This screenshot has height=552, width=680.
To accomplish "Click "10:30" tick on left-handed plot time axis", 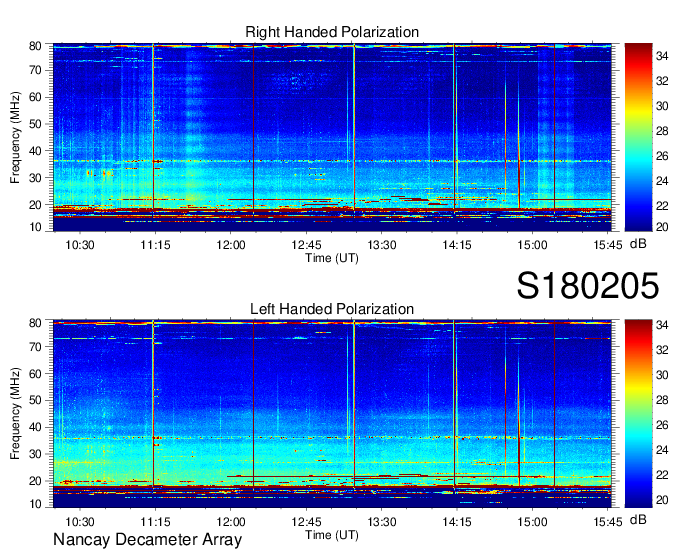I will point(80,522).
